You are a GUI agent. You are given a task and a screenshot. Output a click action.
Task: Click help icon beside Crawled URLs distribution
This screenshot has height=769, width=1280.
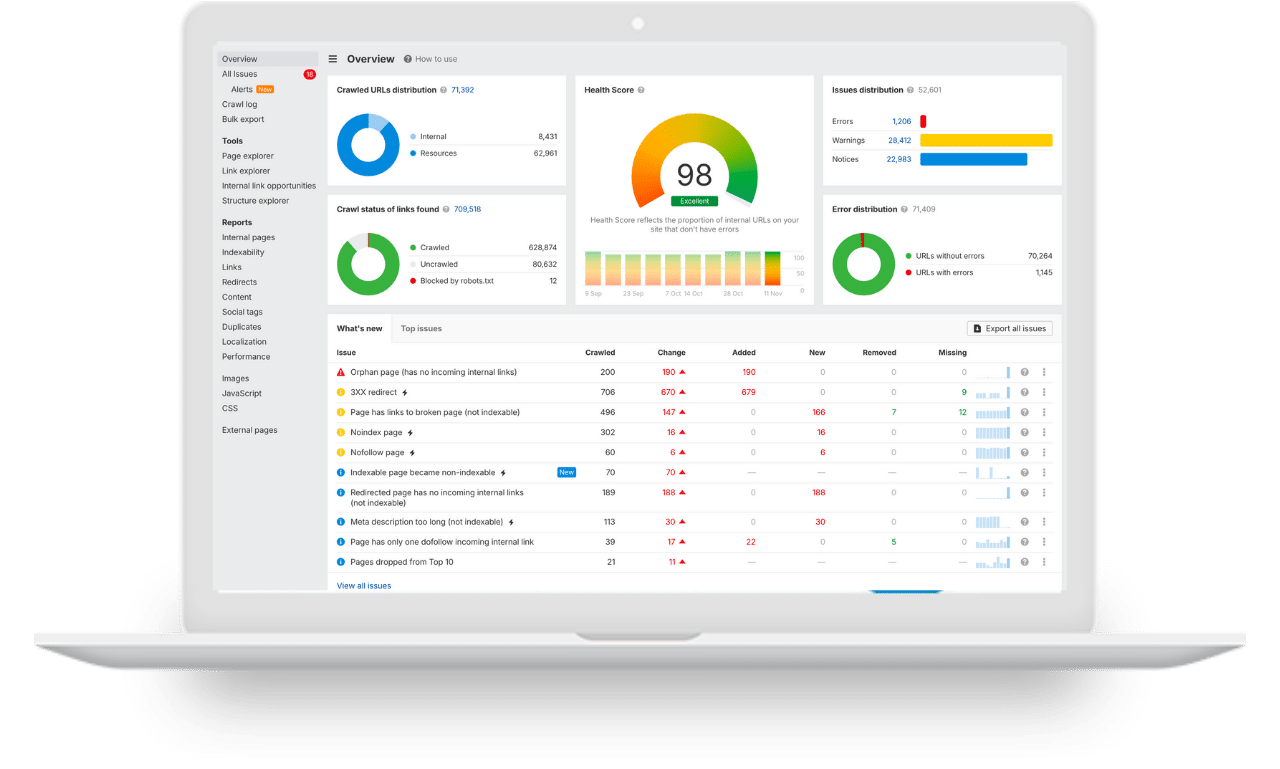tap(444, 89)
